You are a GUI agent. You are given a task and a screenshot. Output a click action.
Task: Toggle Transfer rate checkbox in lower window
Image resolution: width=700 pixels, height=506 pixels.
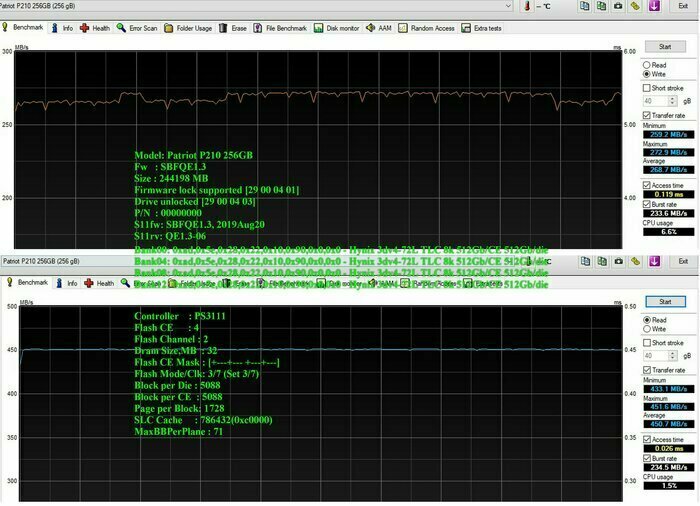tap(646, 370)
